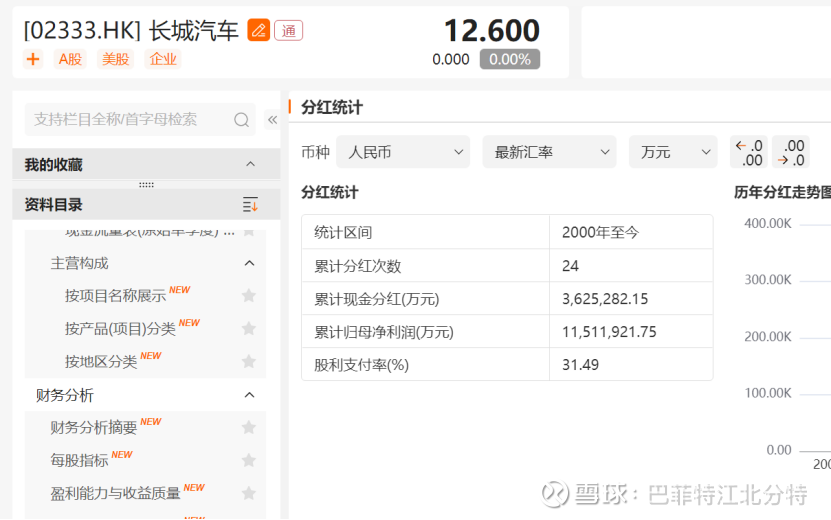Click the 资料目录 header

(x=146, y=204)
